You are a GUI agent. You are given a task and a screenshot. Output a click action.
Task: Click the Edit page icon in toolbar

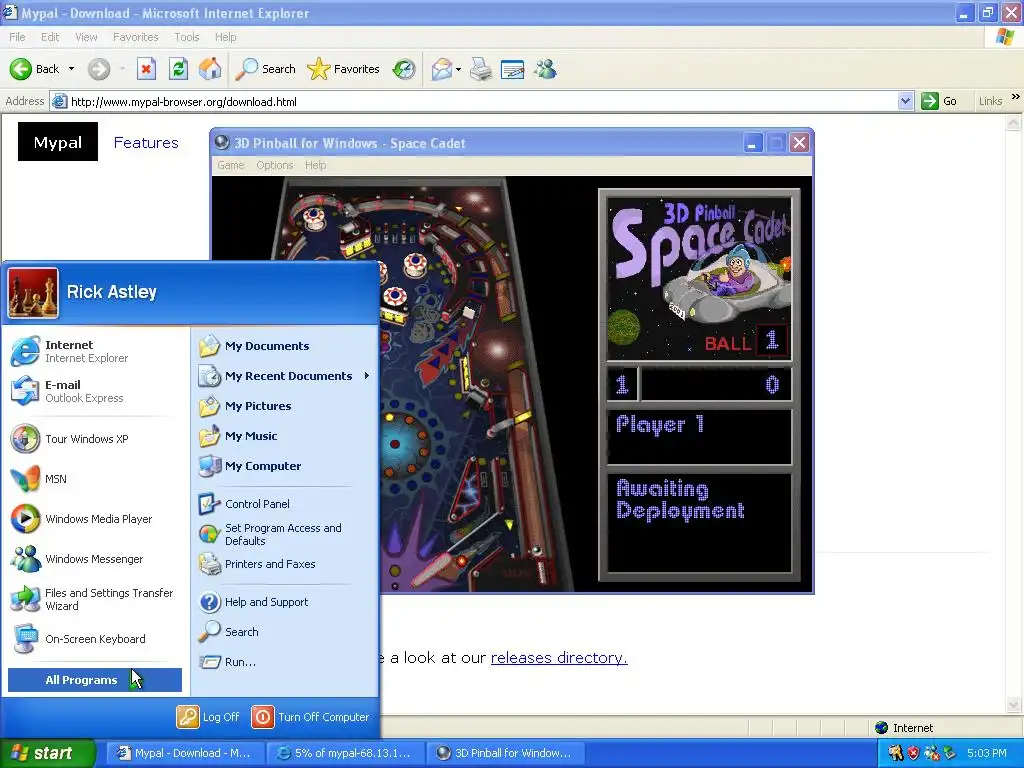tap(513, 69)
